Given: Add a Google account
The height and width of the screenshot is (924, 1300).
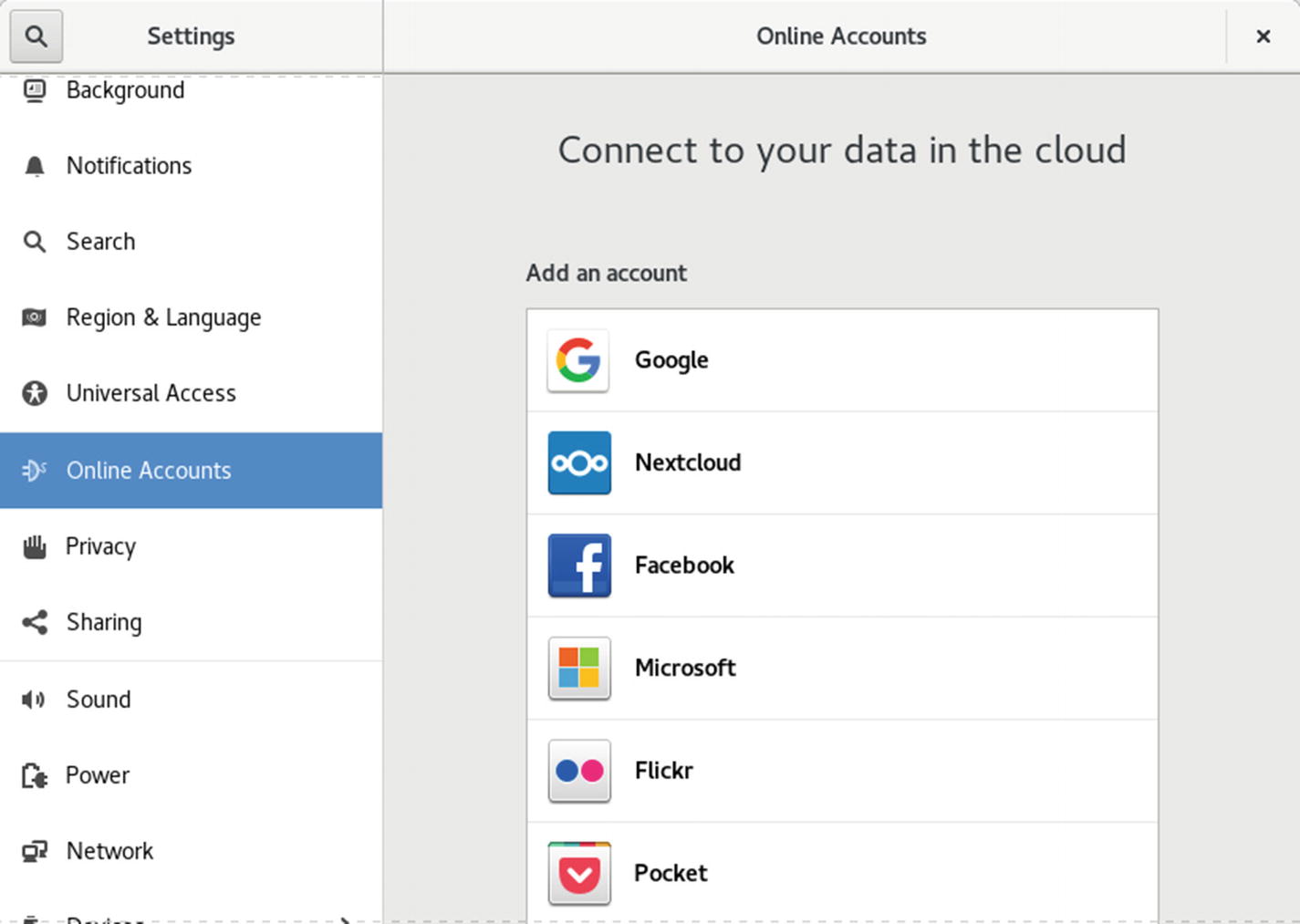Looking at the screenshot, I should [x=842, y=360].
